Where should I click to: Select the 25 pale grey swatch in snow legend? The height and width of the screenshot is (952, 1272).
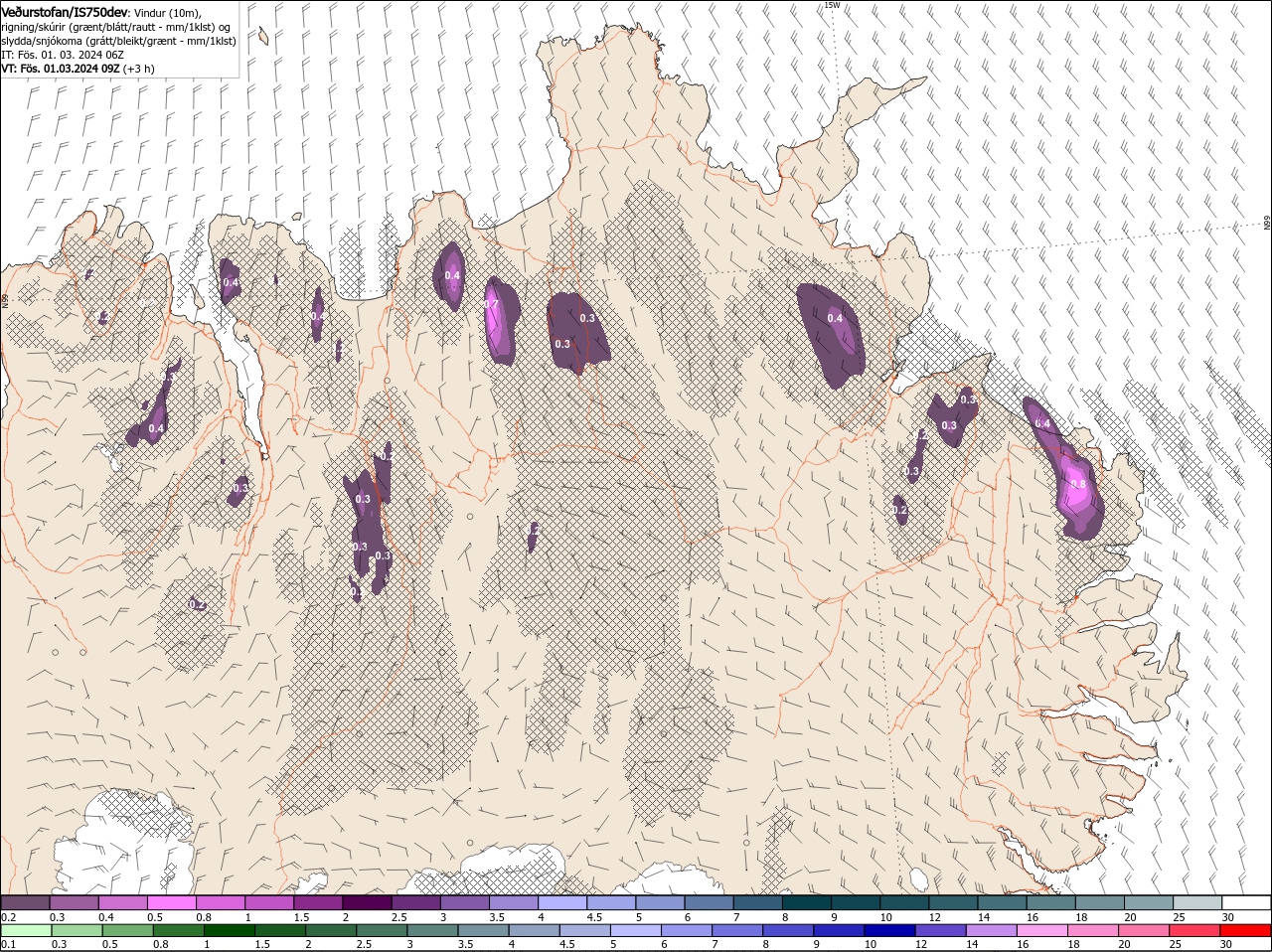click(x=1197, y=902)
